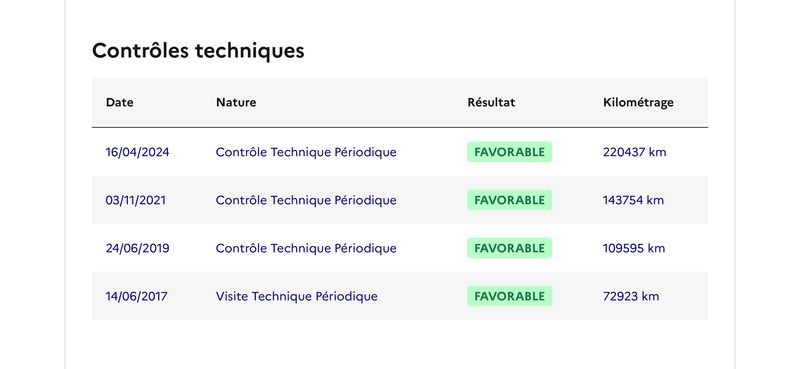Select the 03/11/2021 date entry
800x369 pixels.
tap(136, 200)
